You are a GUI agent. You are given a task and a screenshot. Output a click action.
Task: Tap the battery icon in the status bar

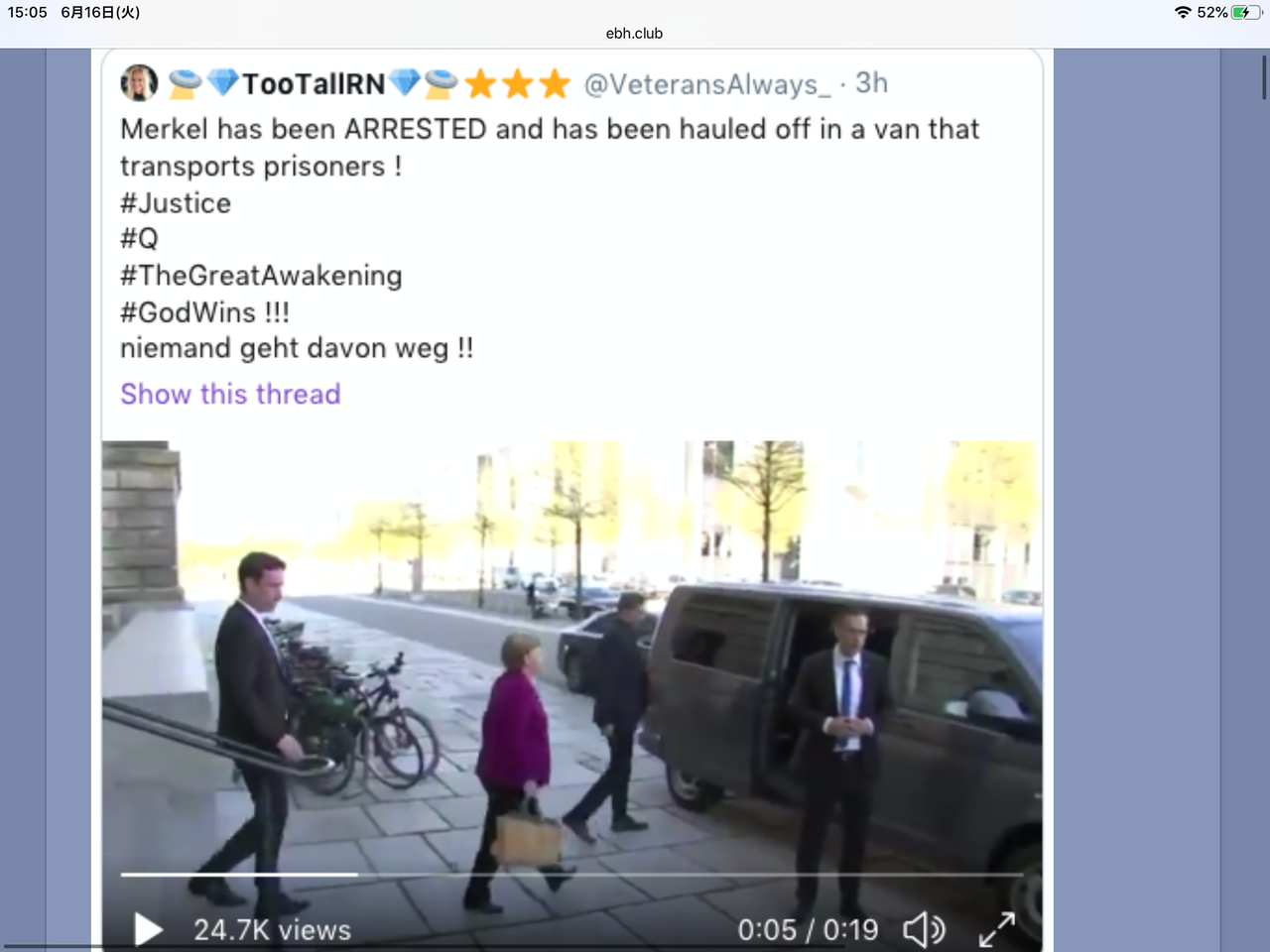pyautogui.click(x=1246, y=12)
